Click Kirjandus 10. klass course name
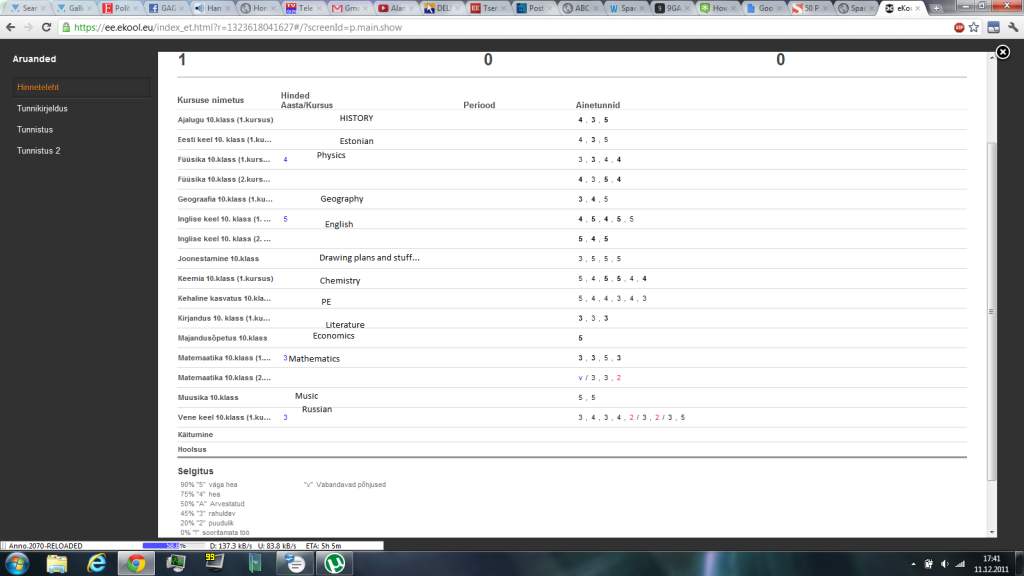The width and height of the screenshot is (1024, 576). click(x=224, y=318)
